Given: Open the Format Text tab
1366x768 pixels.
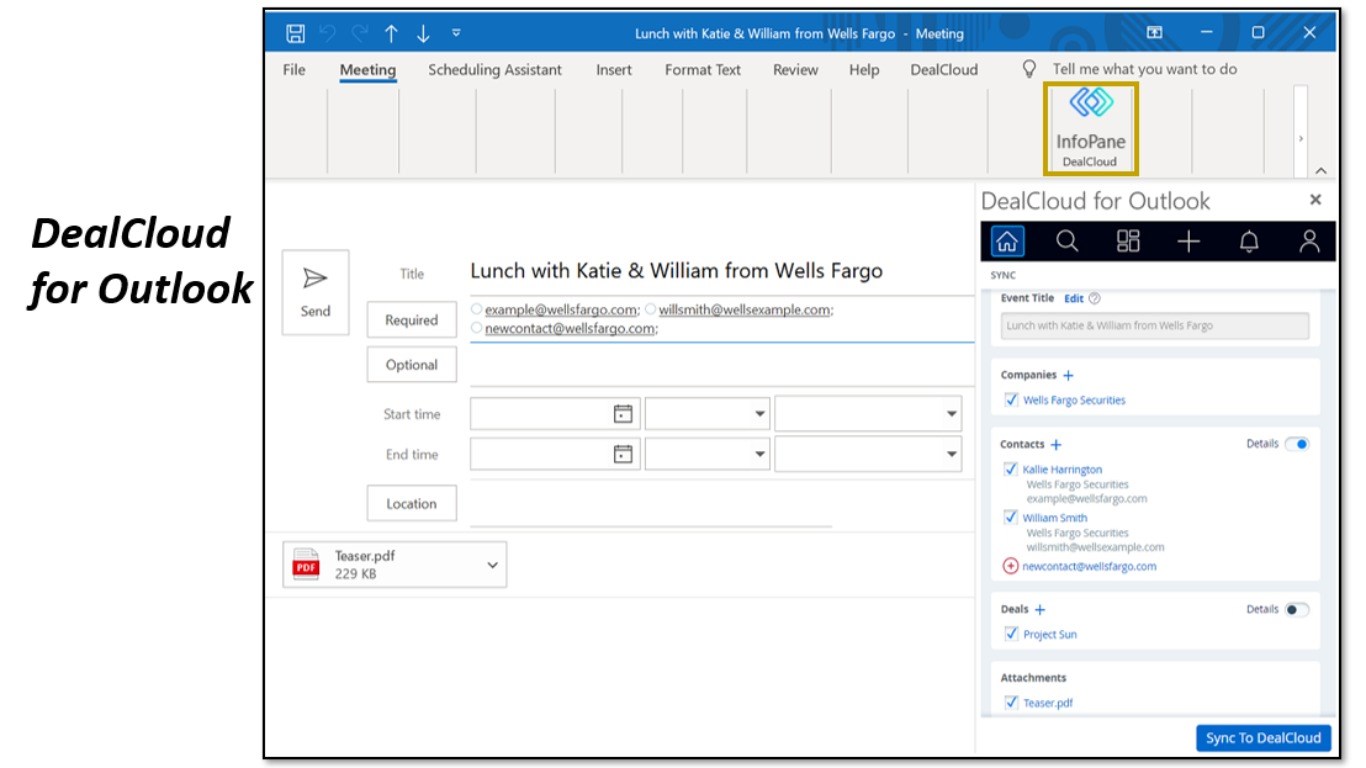Looking at the screenshot, I should point(703,70).
